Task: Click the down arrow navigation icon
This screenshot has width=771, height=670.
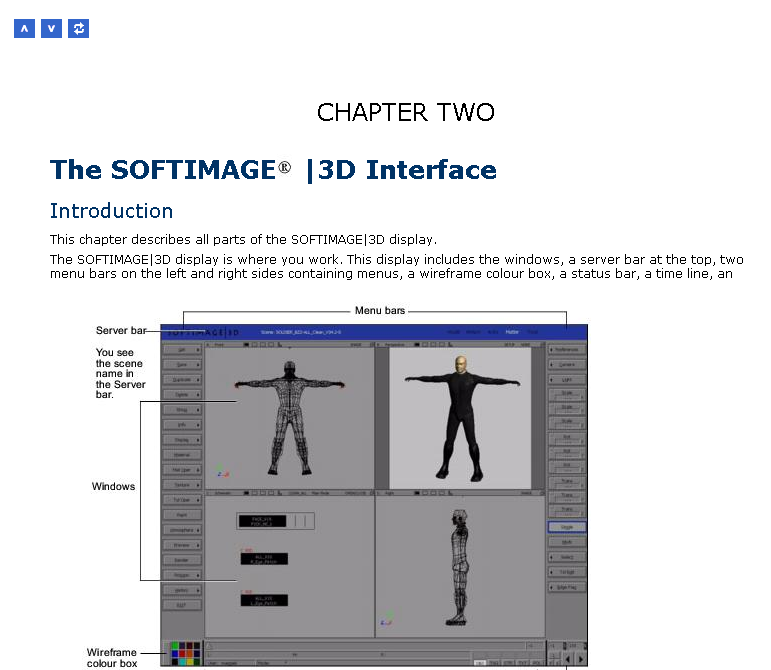Action: [51, 28]
